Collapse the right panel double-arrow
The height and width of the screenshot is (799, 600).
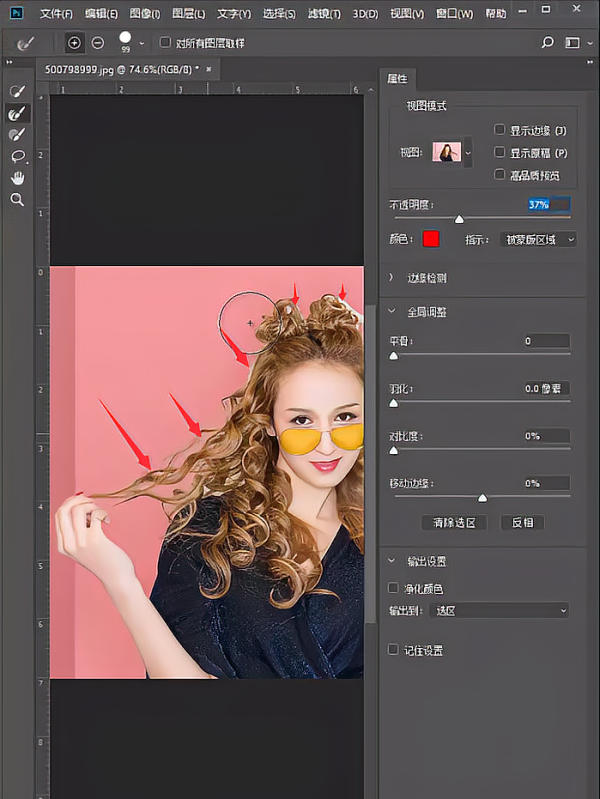pos(590,62)
